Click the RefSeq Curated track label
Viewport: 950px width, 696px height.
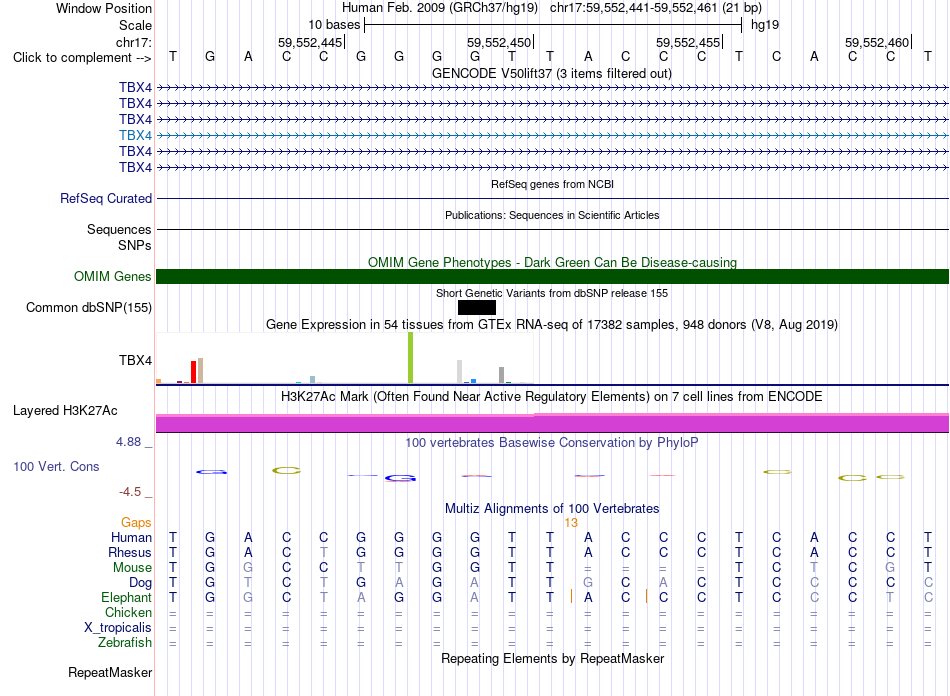pyautogui.click(x=106, y=199)
